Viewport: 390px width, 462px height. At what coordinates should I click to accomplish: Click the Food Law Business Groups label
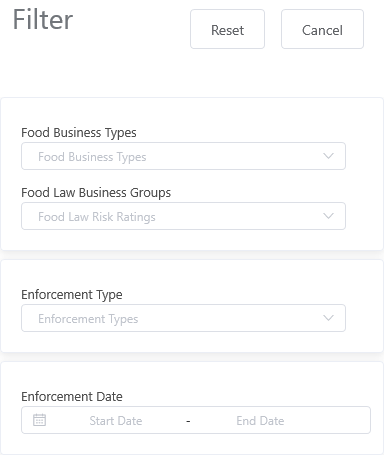[x=96, y=193]
